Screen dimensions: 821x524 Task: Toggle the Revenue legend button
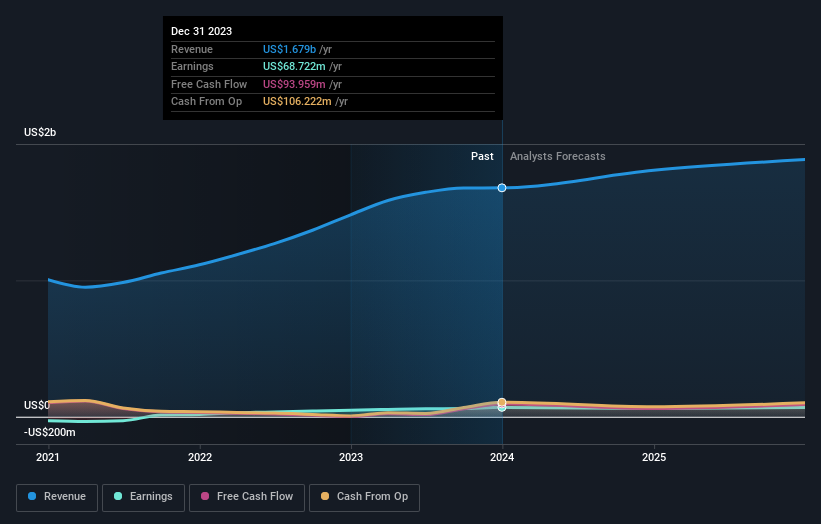click(57, 497)
